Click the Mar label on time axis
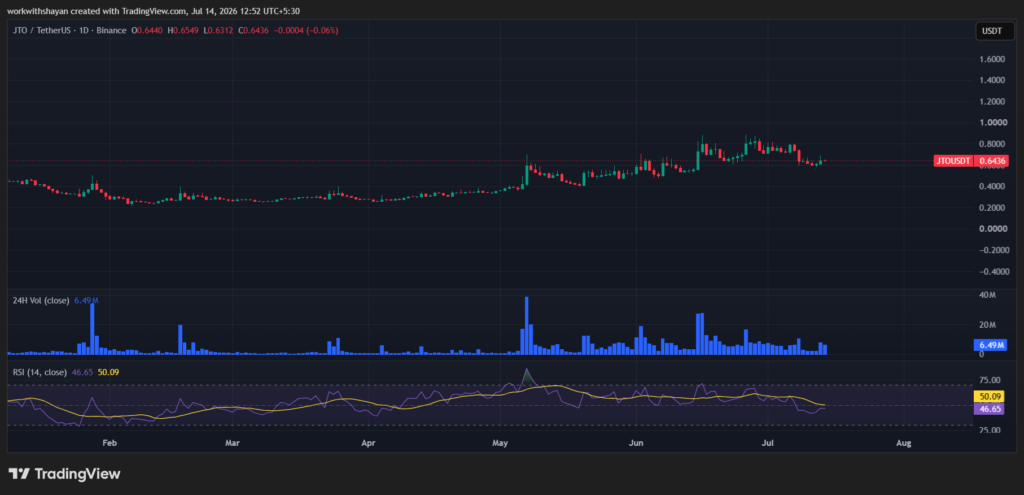 tap(232, 443)
